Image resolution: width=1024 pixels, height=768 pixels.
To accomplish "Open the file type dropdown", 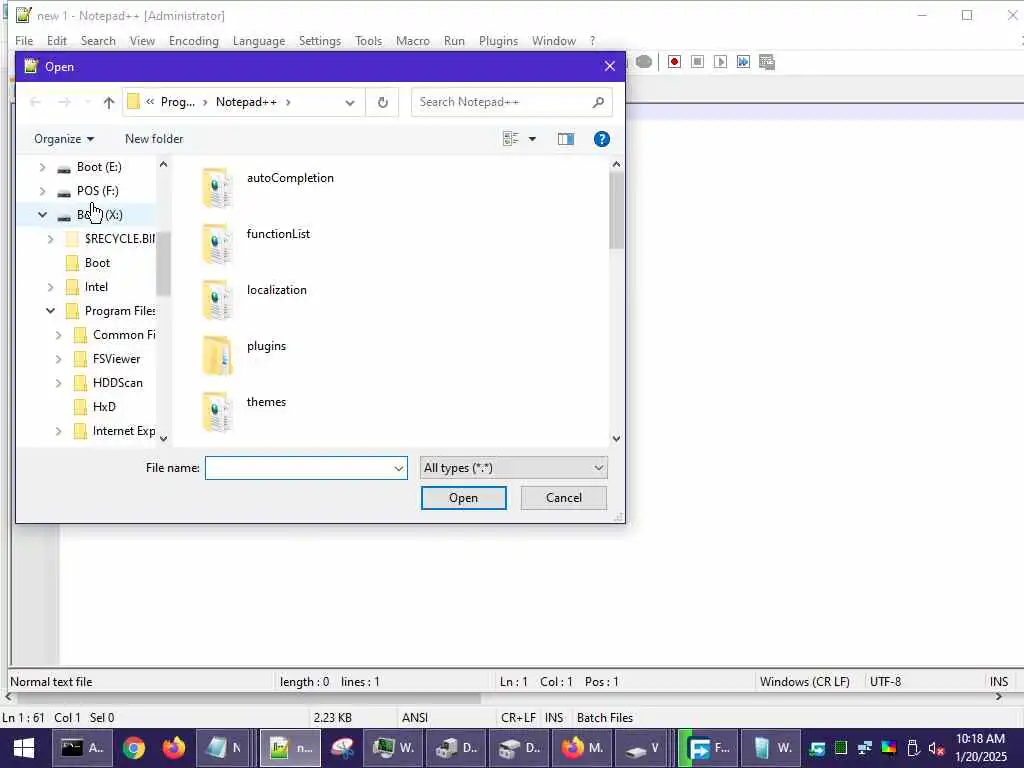I will 513,468.
